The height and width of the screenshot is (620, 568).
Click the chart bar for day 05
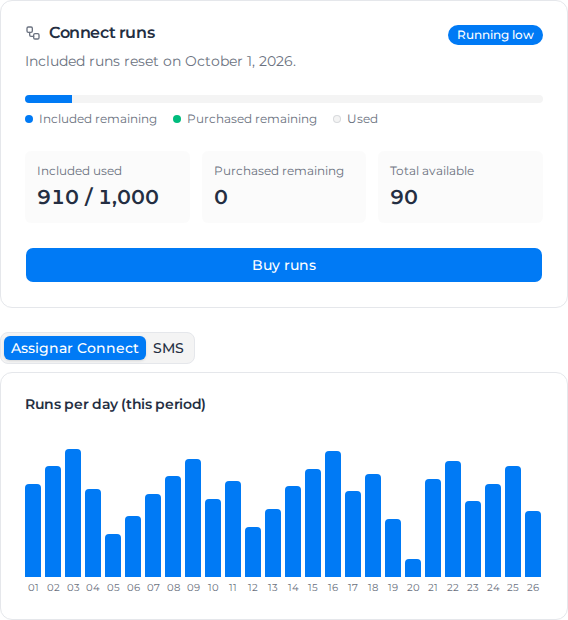pos(113,556)
